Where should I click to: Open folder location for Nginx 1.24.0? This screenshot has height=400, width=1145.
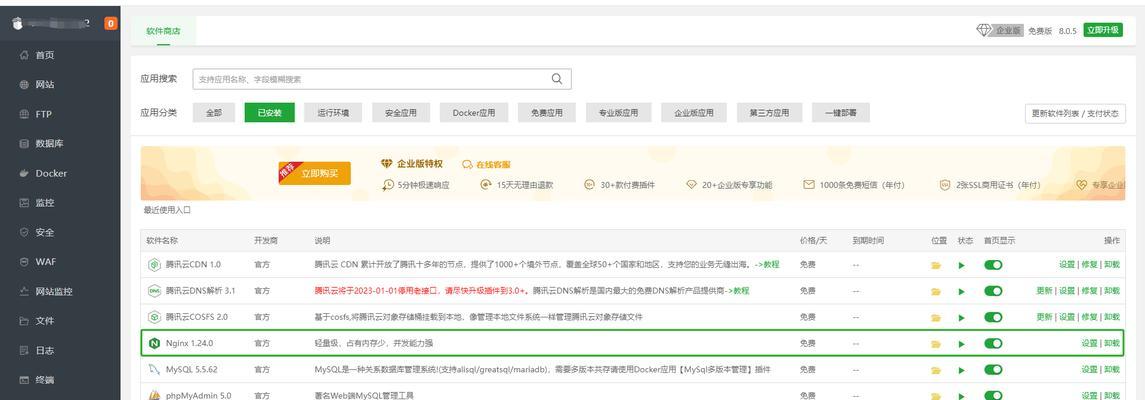936,344
